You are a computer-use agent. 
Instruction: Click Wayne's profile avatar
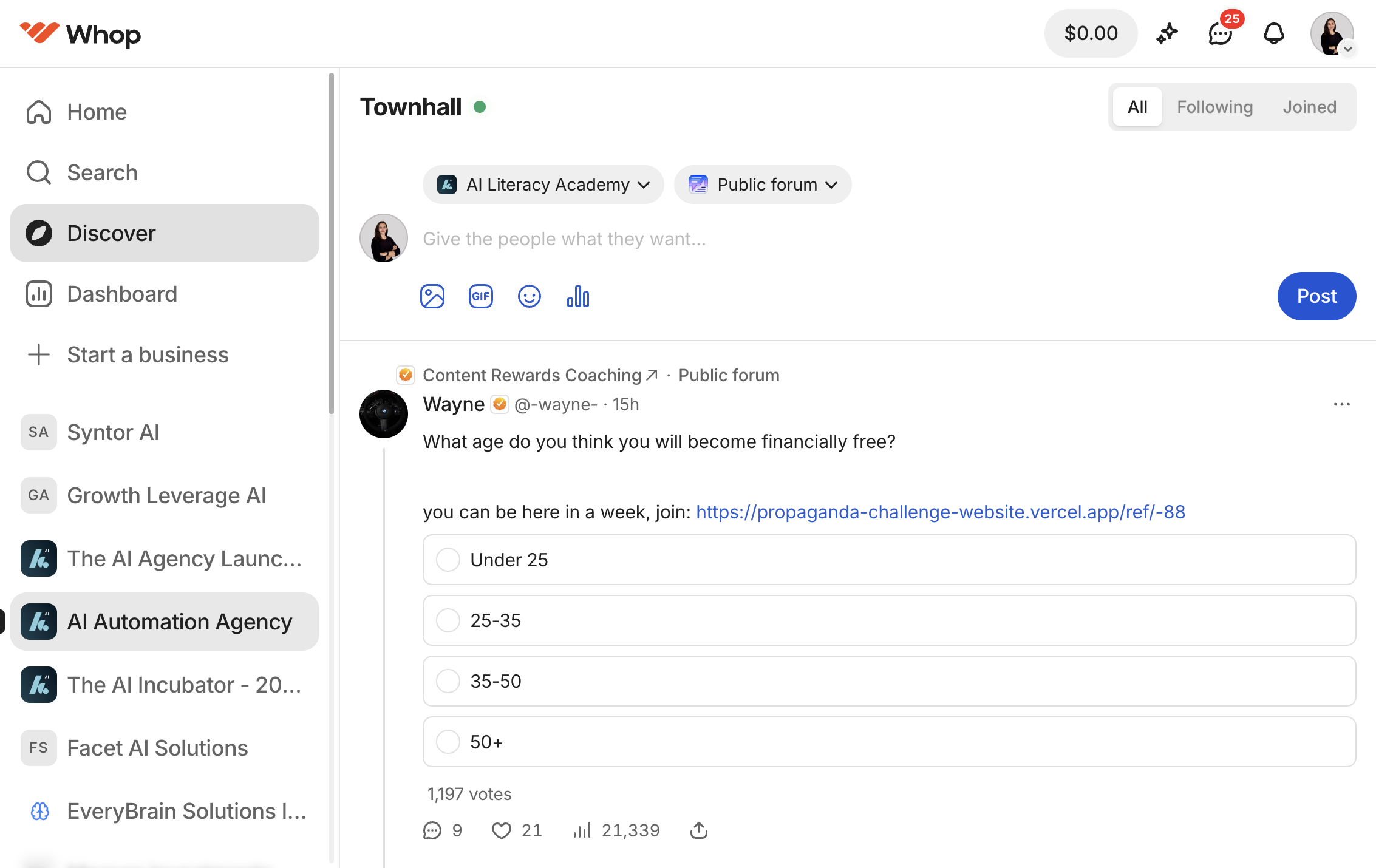[x=384, y=414]
